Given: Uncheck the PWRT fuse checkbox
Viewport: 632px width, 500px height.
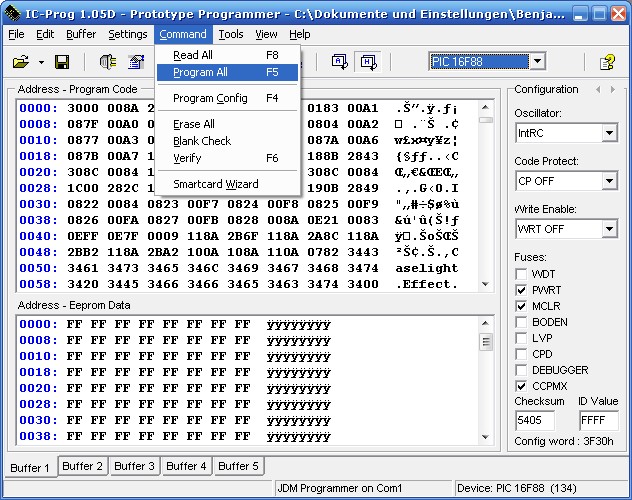Looking at the screenshot, I should click(x=521, y=290).
